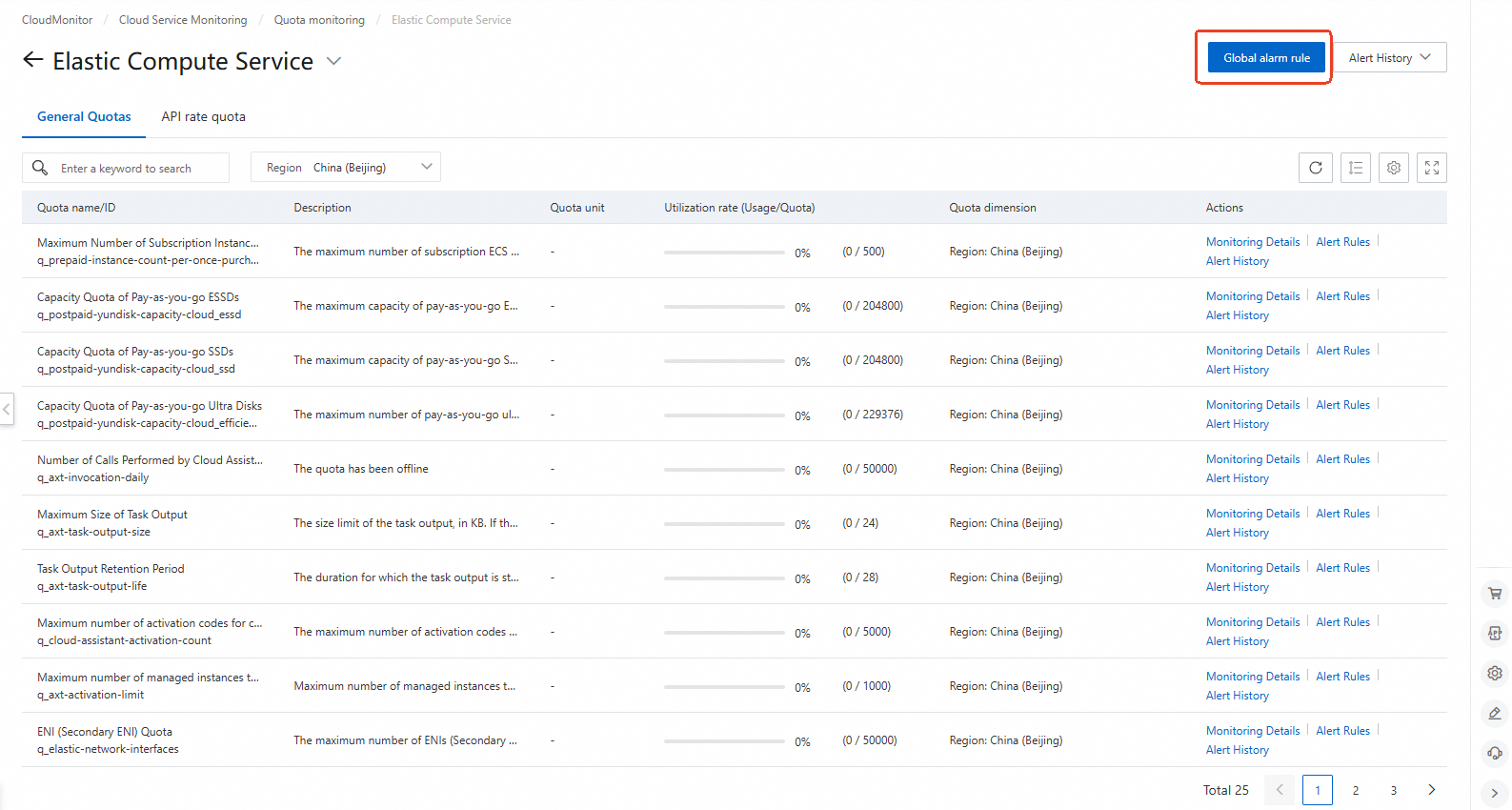Click the Subscription Instances utilization progress bar
The height and width of the screenshot is (810, 1512).
(724, 253)
